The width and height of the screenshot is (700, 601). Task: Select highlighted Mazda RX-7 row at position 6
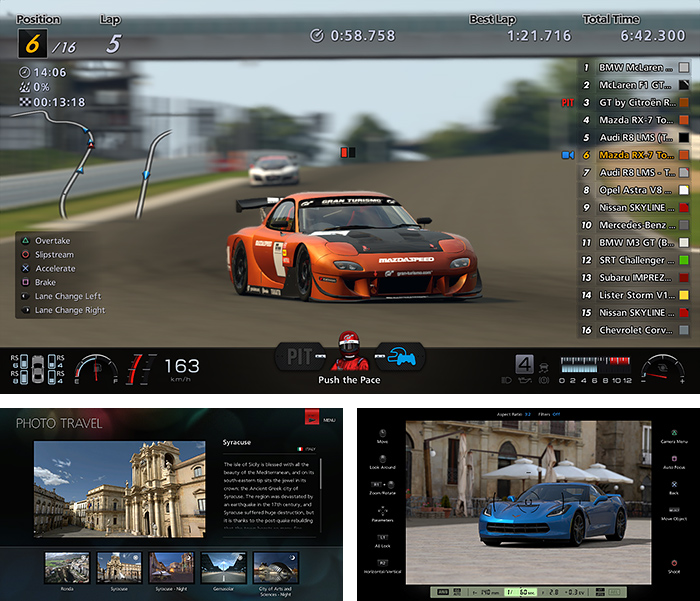point(634,155)
